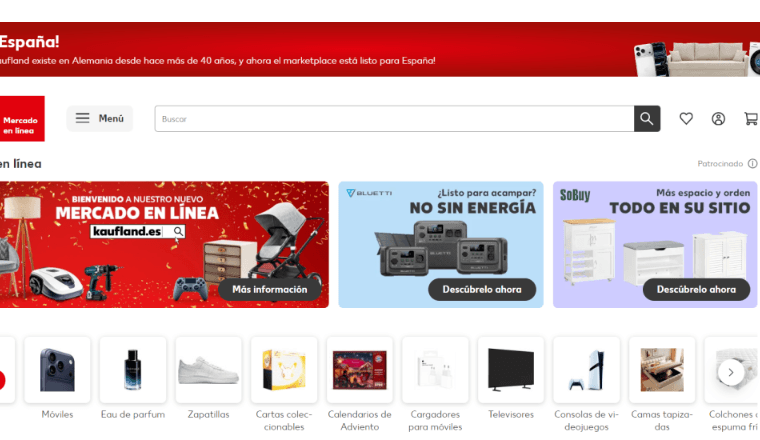The image size is (760, 440).
Task: Click the Más información button
Action: click(269, 289)
